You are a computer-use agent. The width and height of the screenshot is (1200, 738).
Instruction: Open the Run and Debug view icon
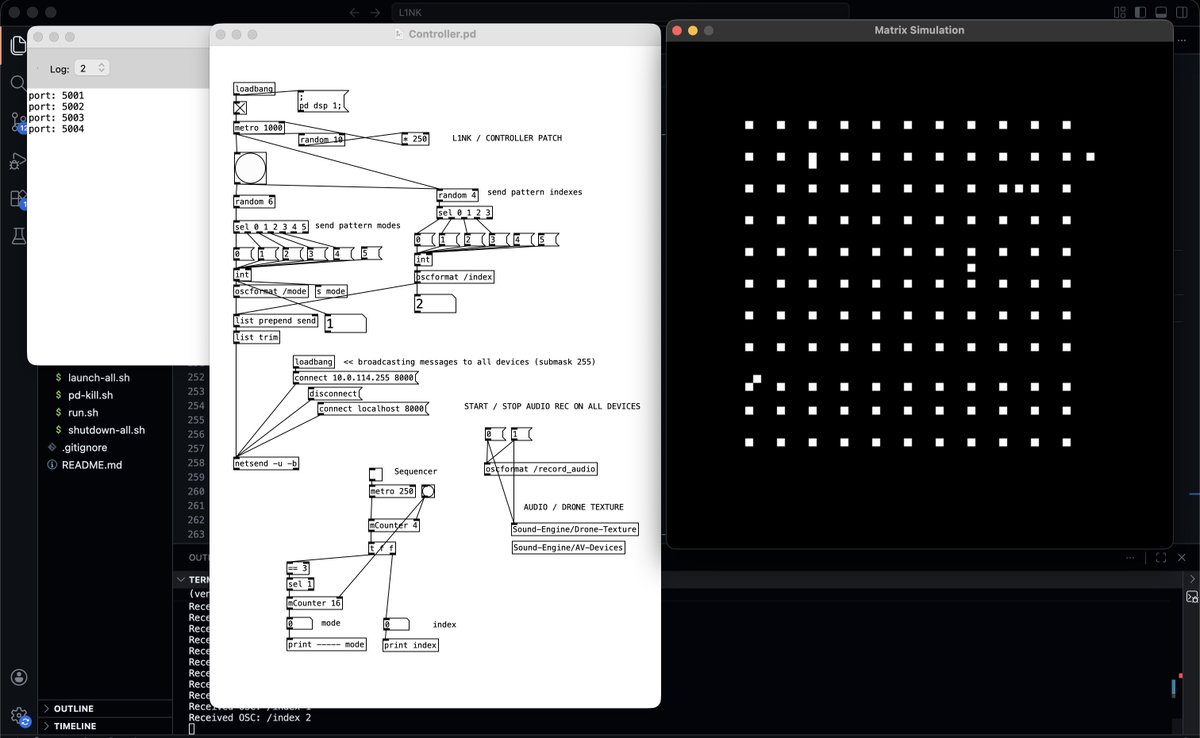[17, 161]
